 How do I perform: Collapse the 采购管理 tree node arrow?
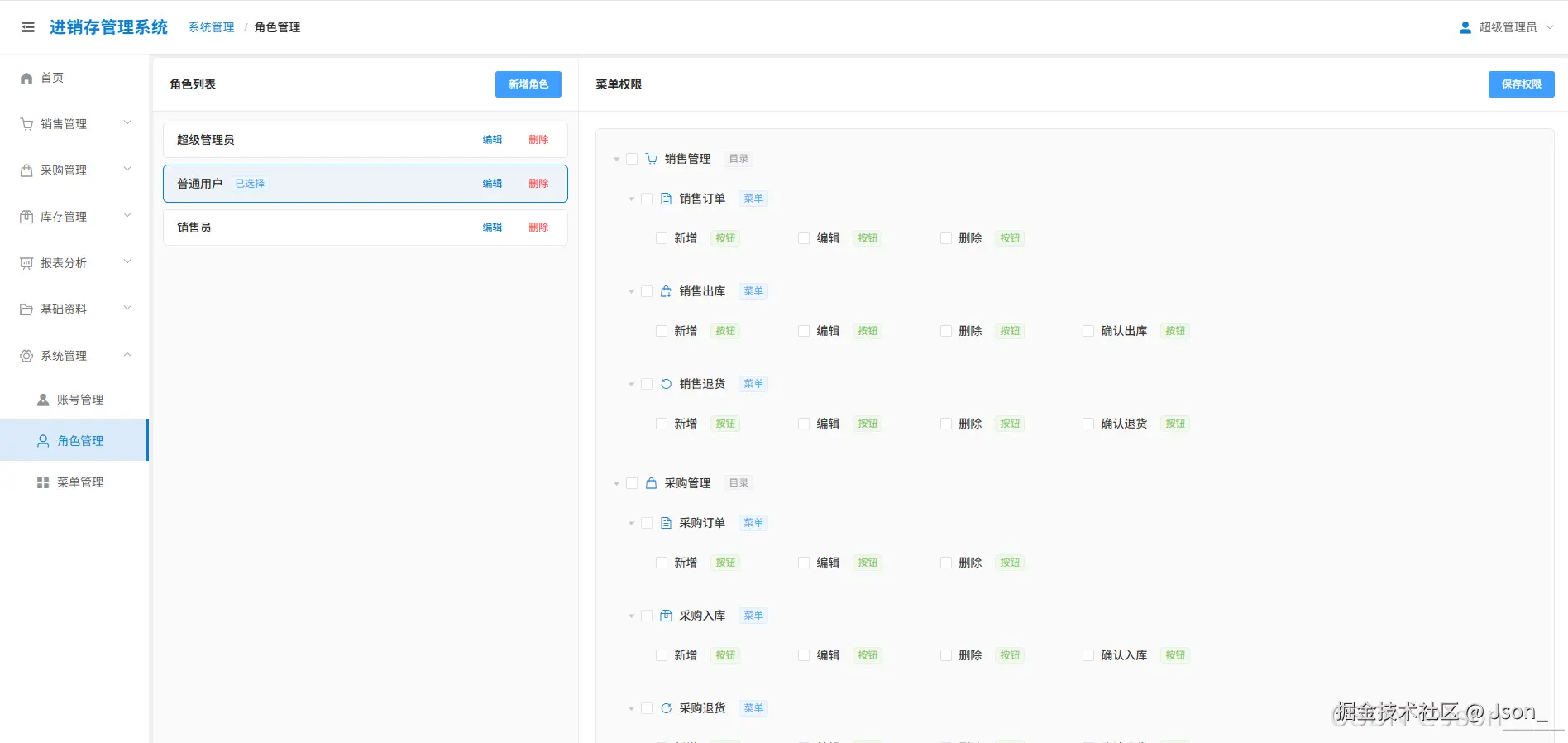tap(616, 483)
